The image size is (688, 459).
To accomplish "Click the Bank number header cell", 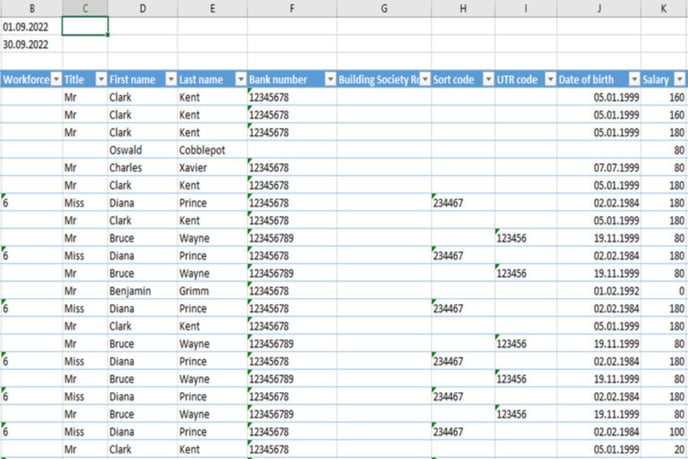I will point(292,79).
